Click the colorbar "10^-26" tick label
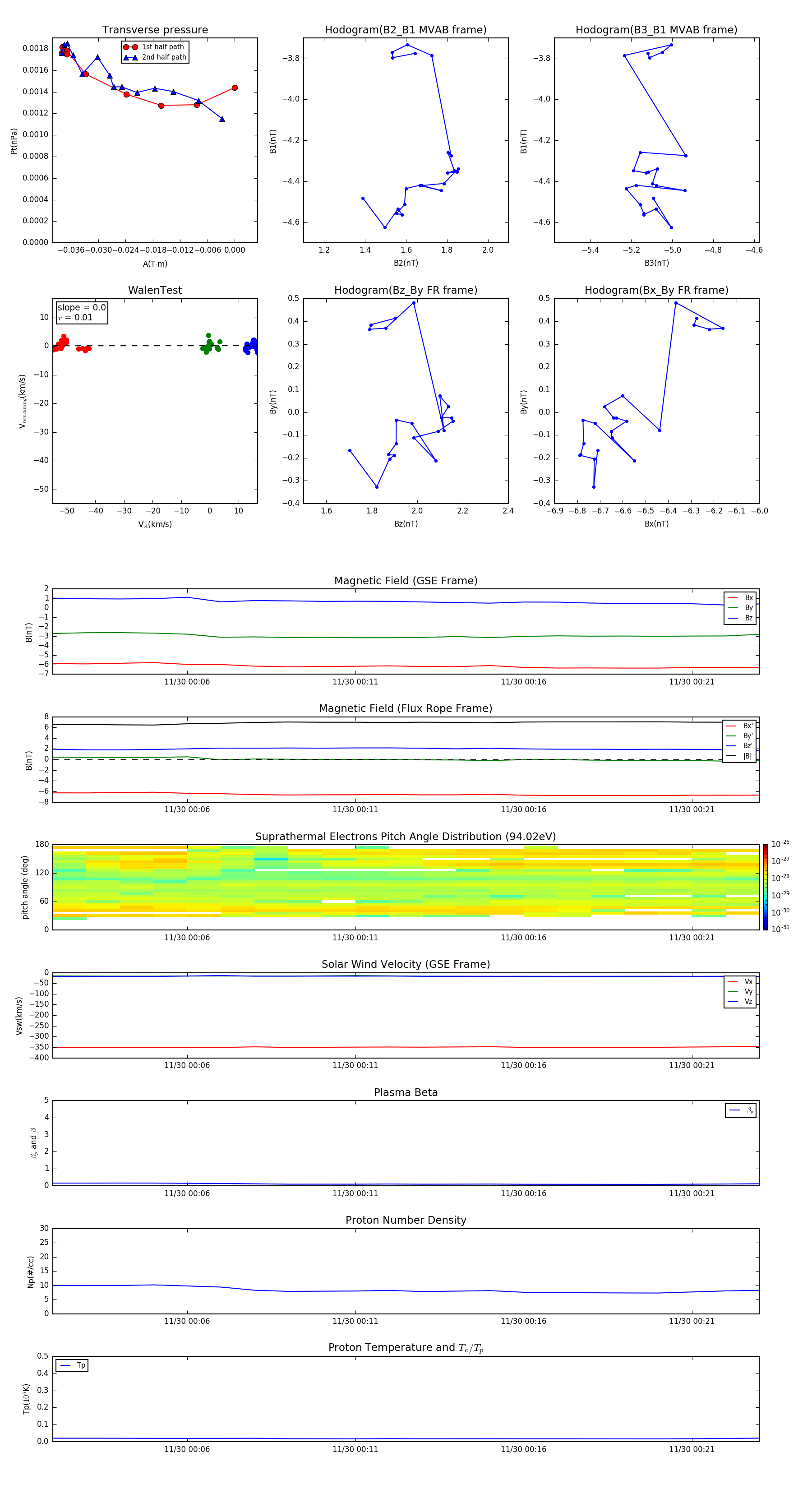Viewport: 812px width, 1489px height. tap(780, 844)
